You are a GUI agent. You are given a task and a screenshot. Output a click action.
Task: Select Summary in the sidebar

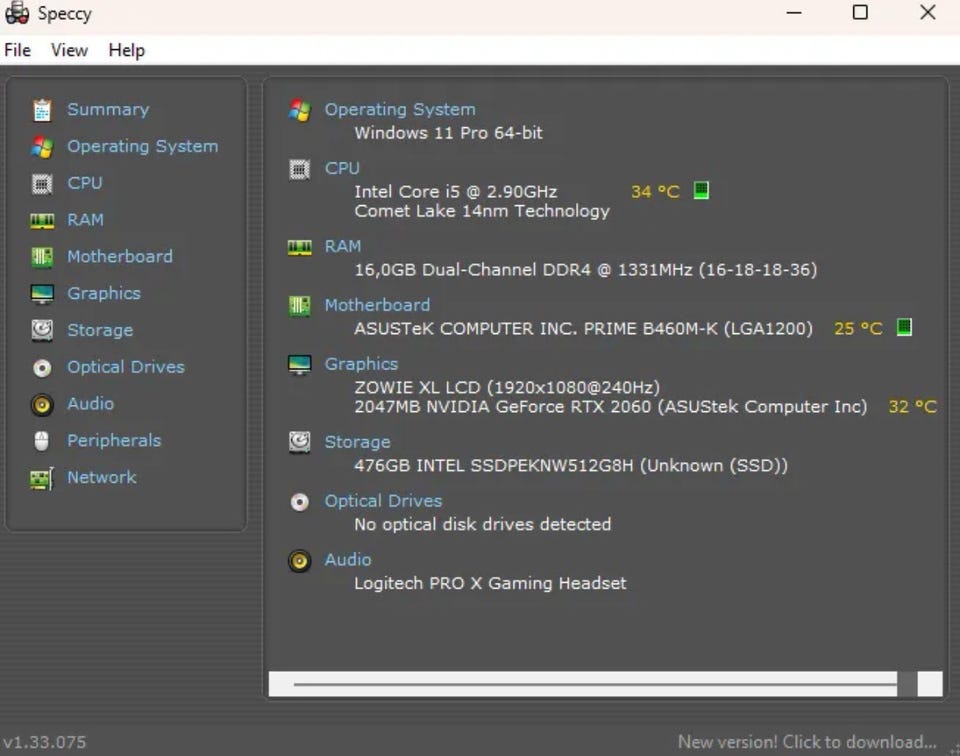pyautogui.click(x=108, y=110)
